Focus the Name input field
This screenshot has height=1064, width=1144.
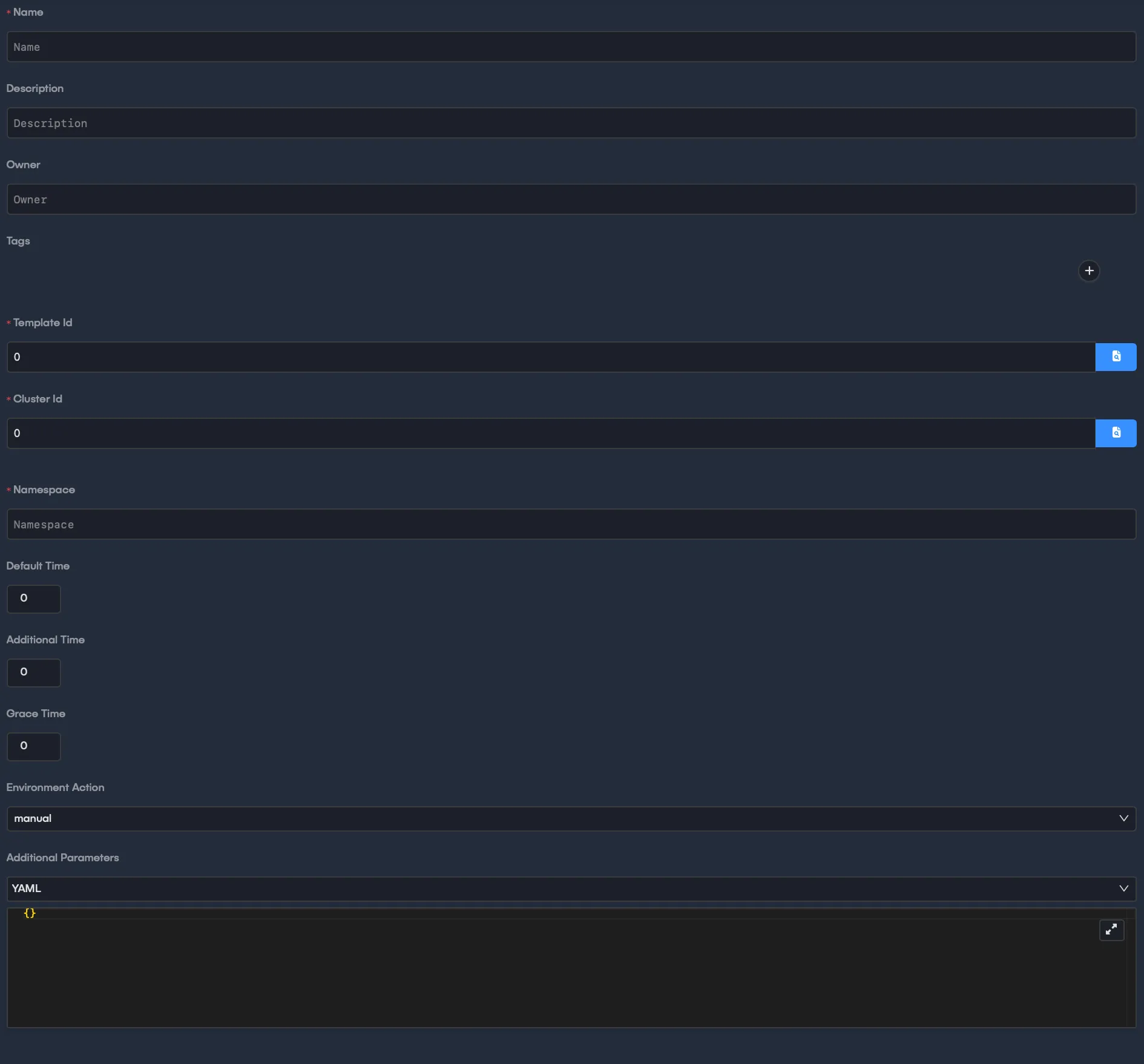(x=571, y=47)
